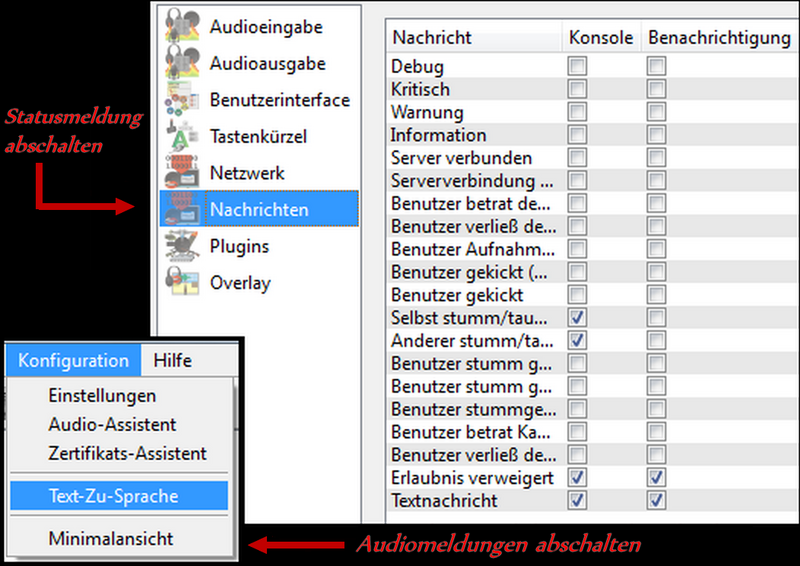
Task: Enable Konsole for the Information row
Action: [577, 135]
